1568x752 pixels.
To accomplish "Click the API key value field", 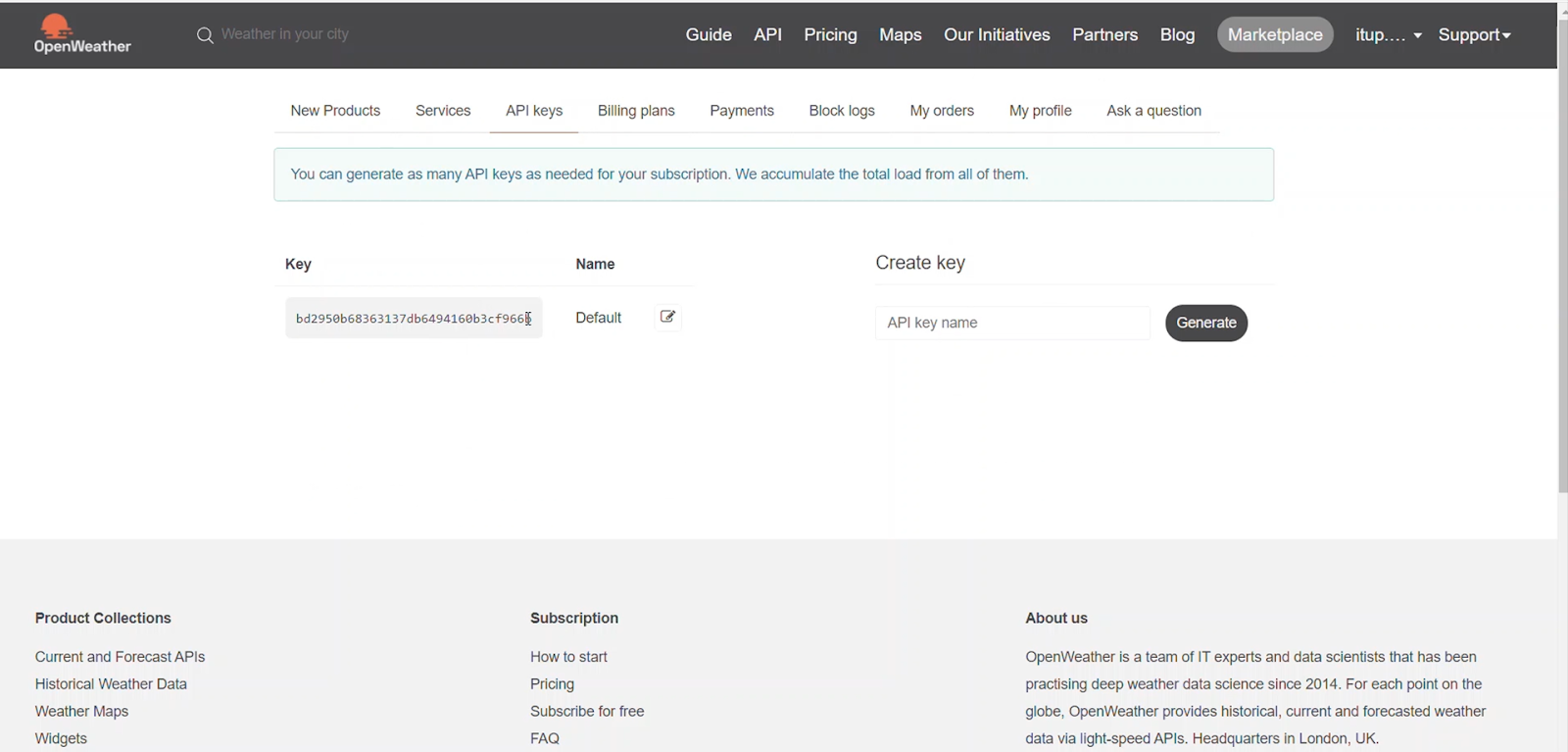I will coord(414,318).
